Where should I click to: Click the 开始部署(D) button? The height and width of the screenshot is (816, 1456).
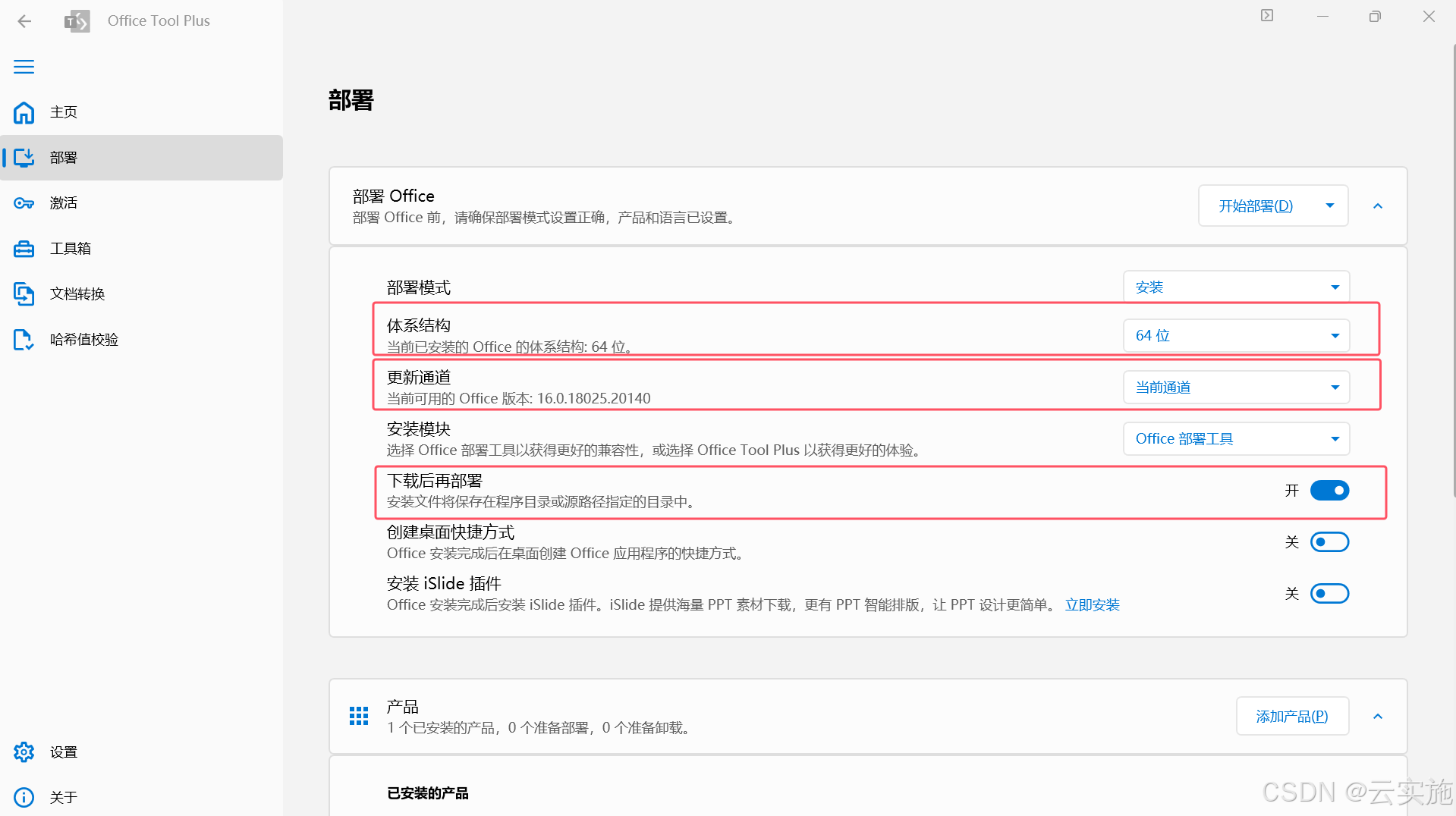(x=1256, y=206)
